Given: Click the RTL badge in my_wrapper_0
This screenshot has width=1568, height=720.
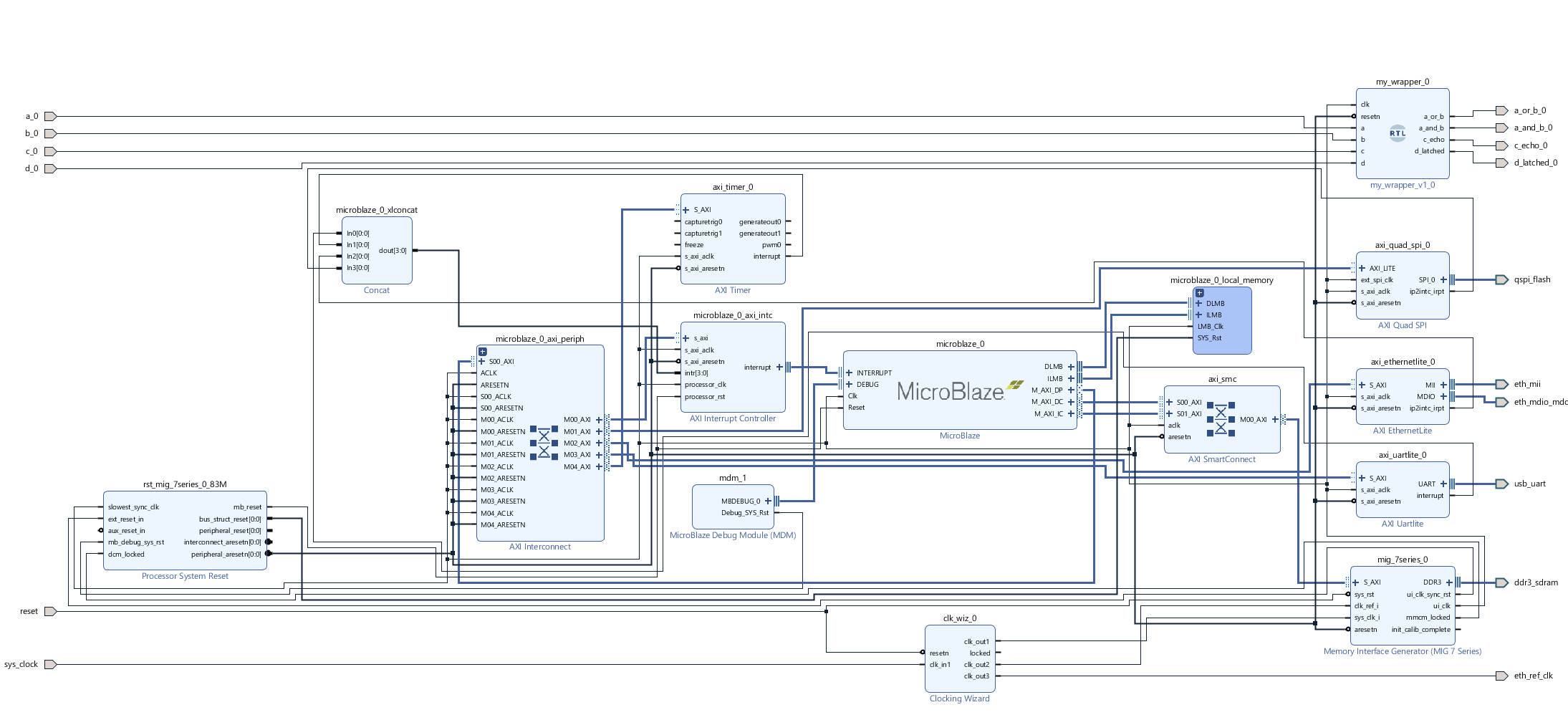Looking at the screenshot, I should (x=1398, y=133).
